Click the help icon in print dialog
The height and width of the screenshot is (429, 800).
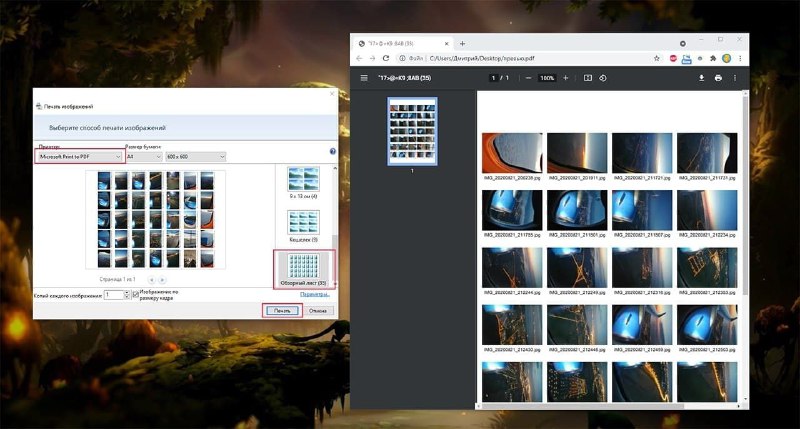tap(333, 151)
